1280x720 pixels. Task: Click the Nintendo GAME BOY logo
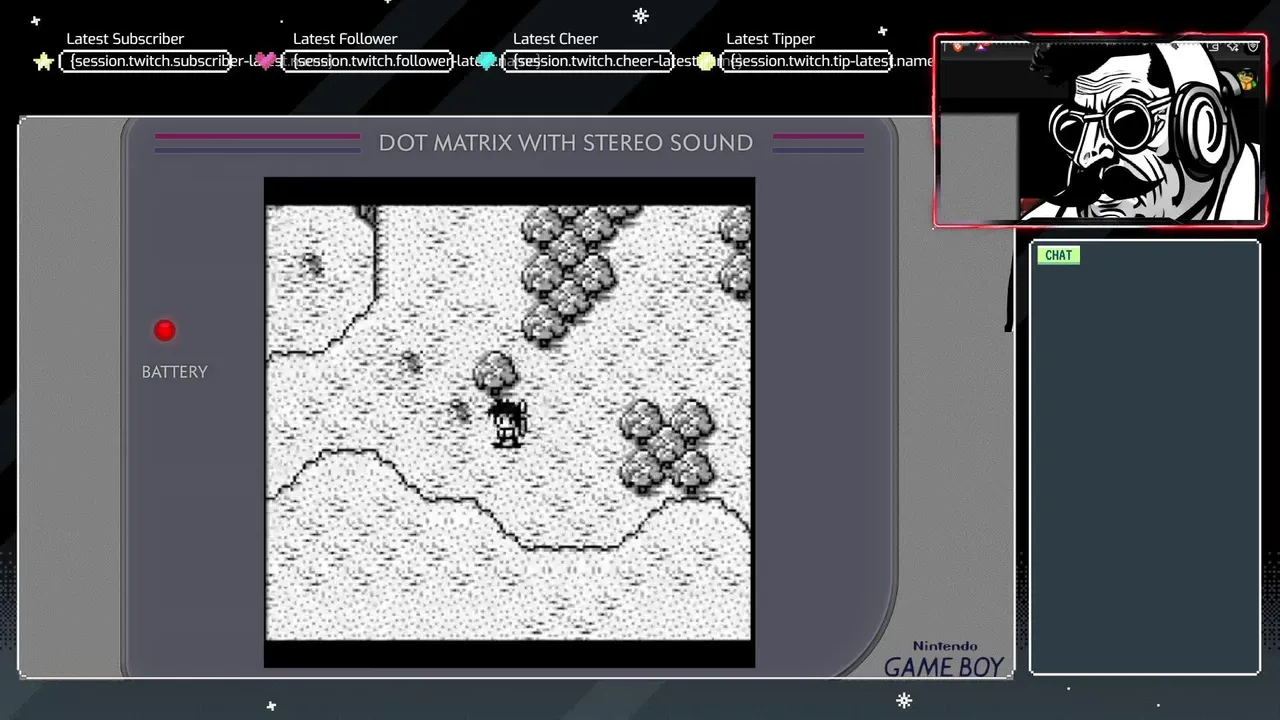pyautogui.click(x=944, y=660)
